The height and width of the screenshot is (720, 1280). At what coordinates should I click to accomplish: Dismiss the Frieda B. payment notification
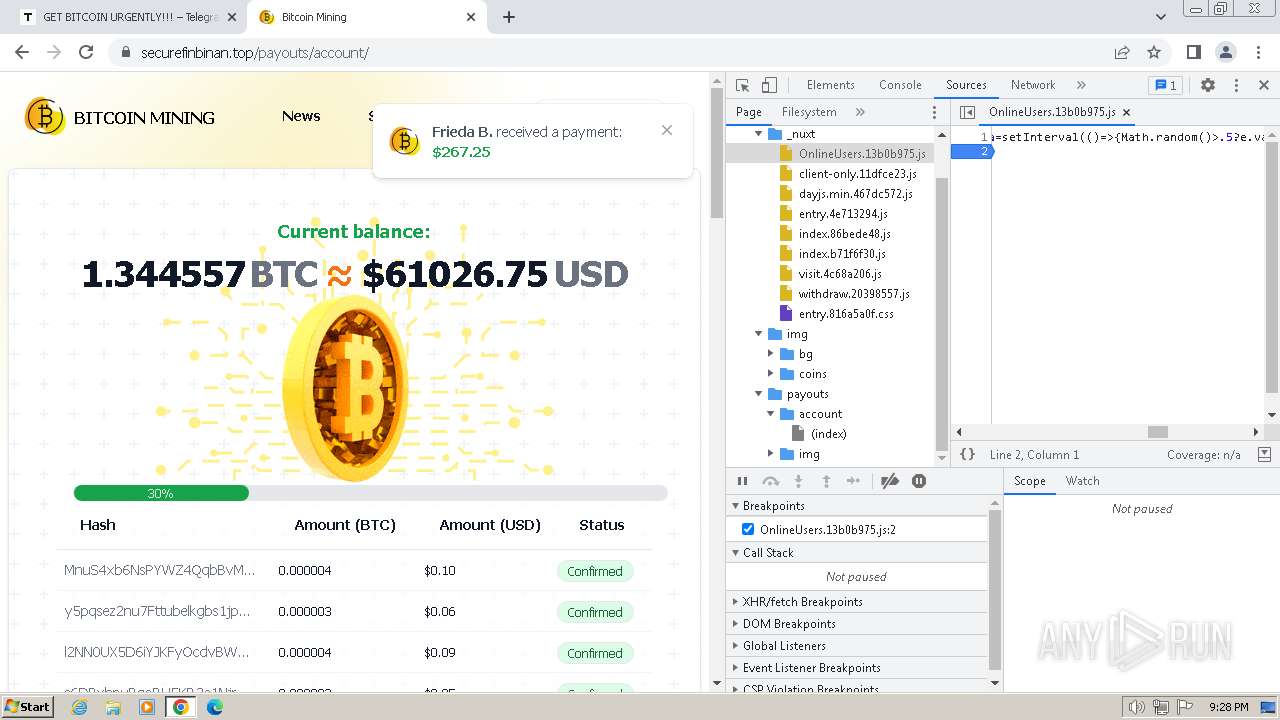click(667, 130)
